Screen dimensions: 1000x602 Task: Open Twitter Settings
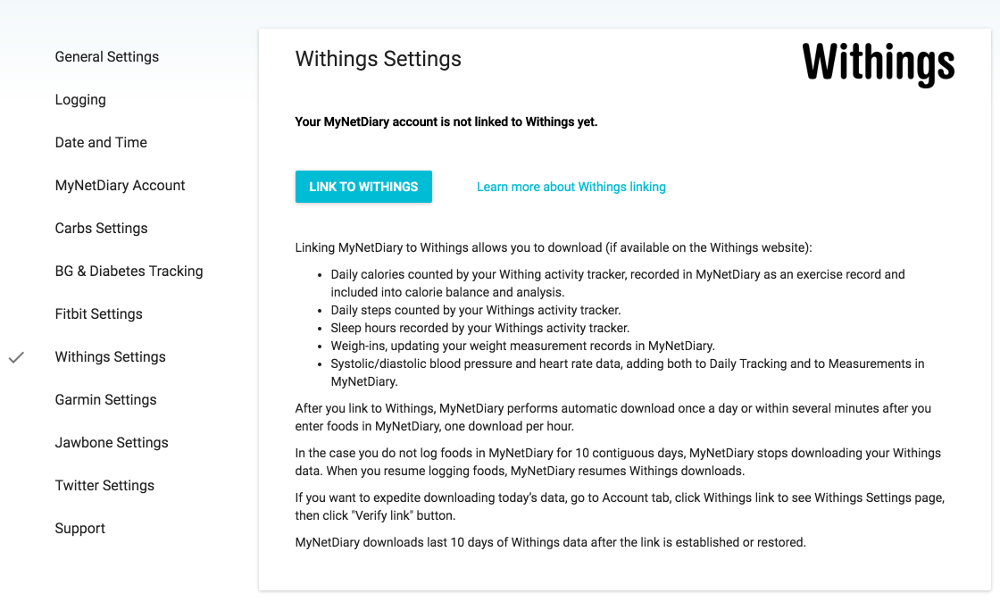105,486
